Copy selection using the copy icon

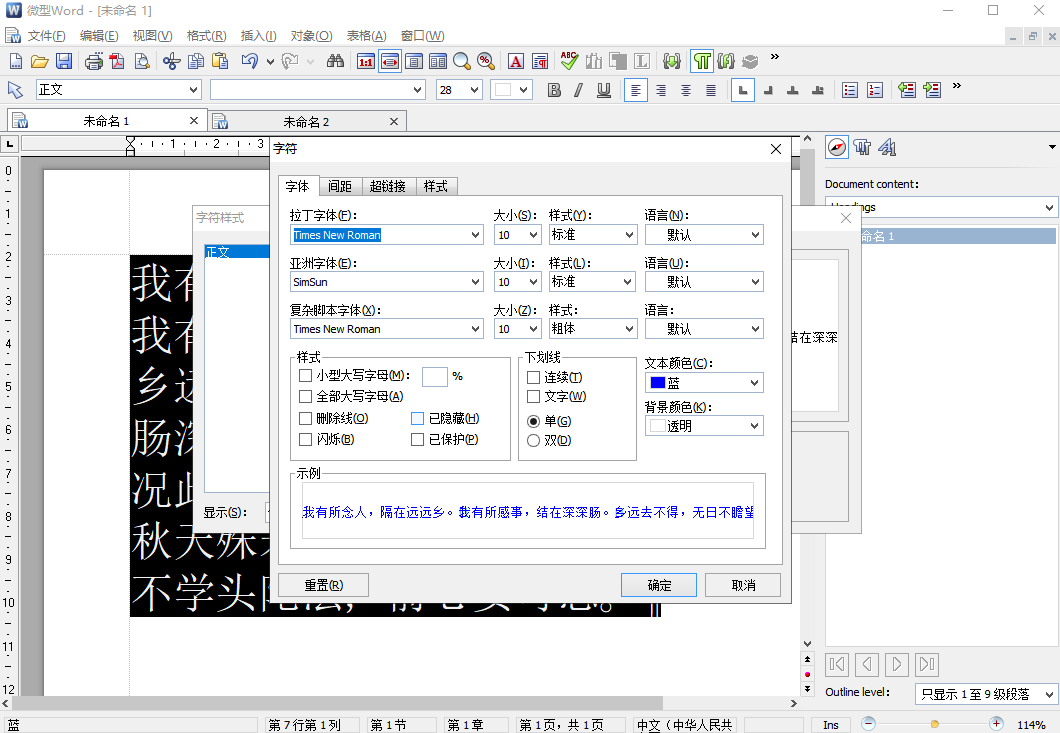pyautogui.click(x=196, y=62)
